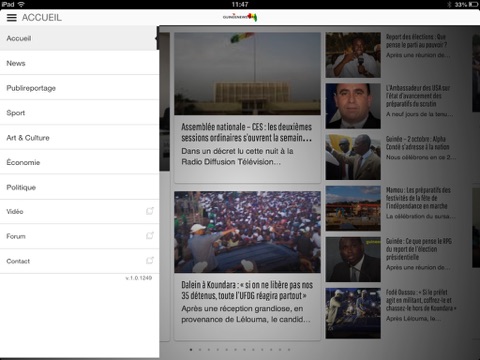Choose Économie from the menu
The height and width of the screenshot is (360, 480).
(x=79, y=162)
